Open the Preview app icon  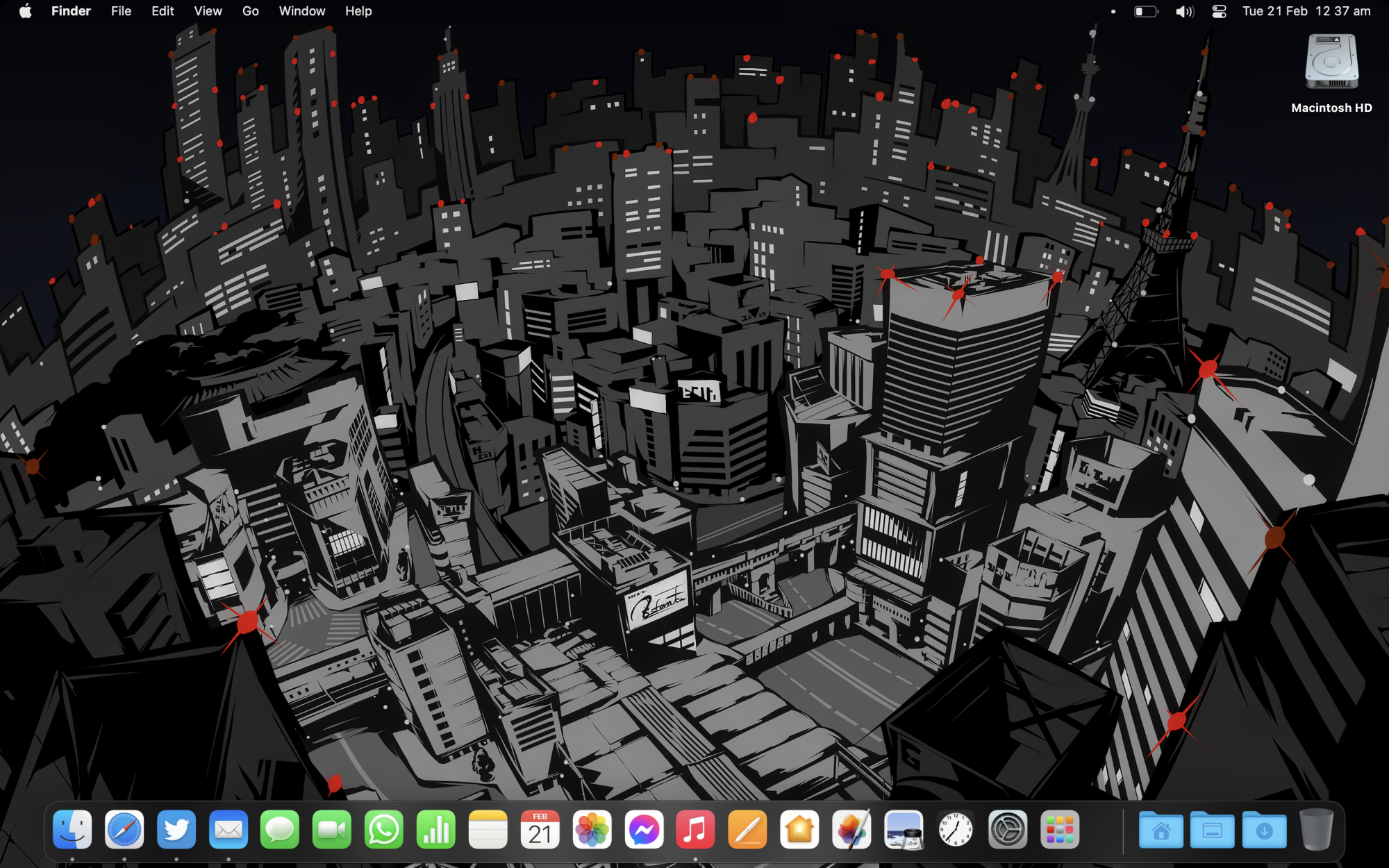[x=904, y=830]
